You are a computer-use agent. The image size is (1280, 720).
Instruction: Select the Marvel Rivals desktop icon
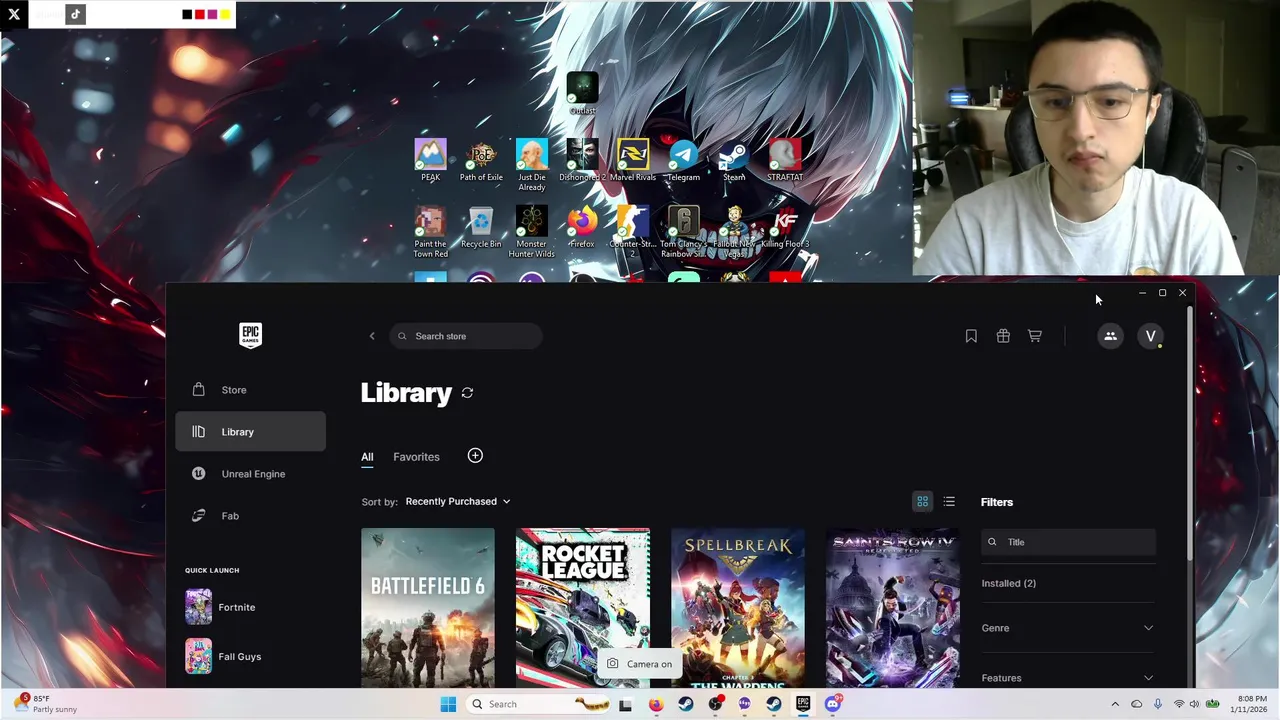(633, 160)
